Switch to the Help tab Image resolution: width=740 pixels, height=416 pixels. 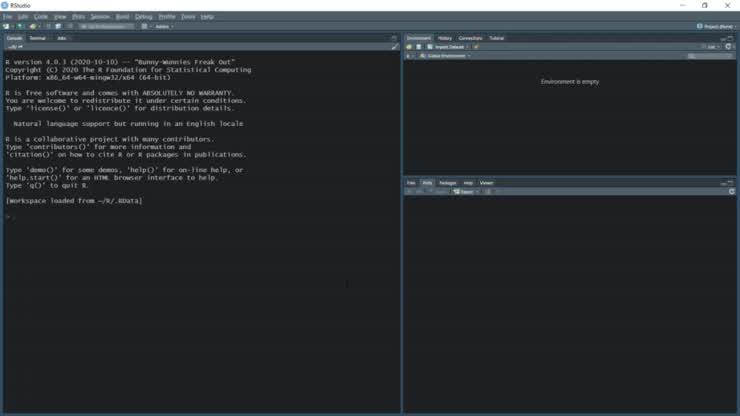click(x=468, y=183)
